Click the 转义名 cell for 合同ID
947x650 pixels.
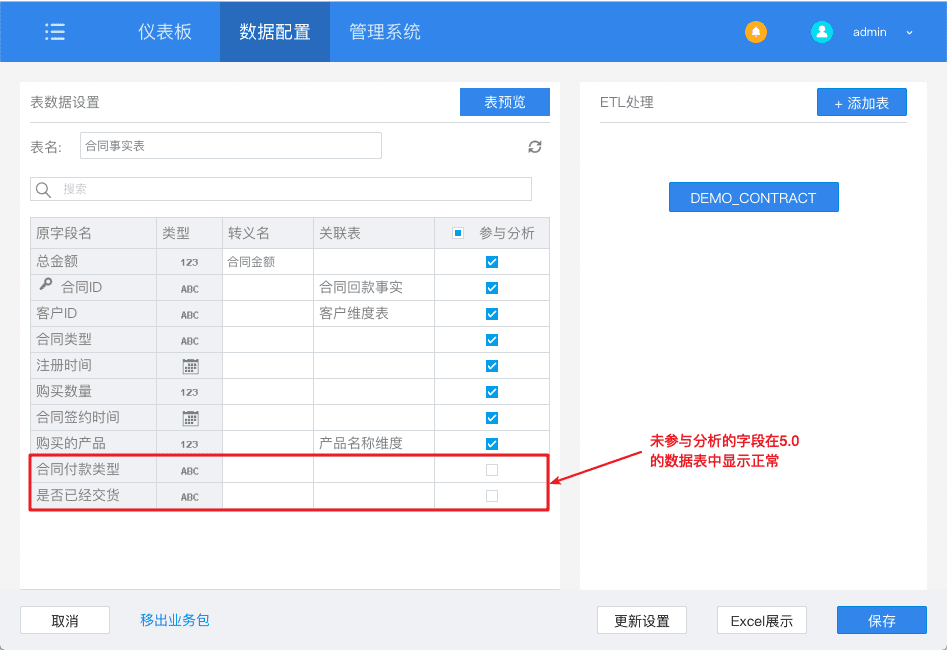[x=268, y=288]
